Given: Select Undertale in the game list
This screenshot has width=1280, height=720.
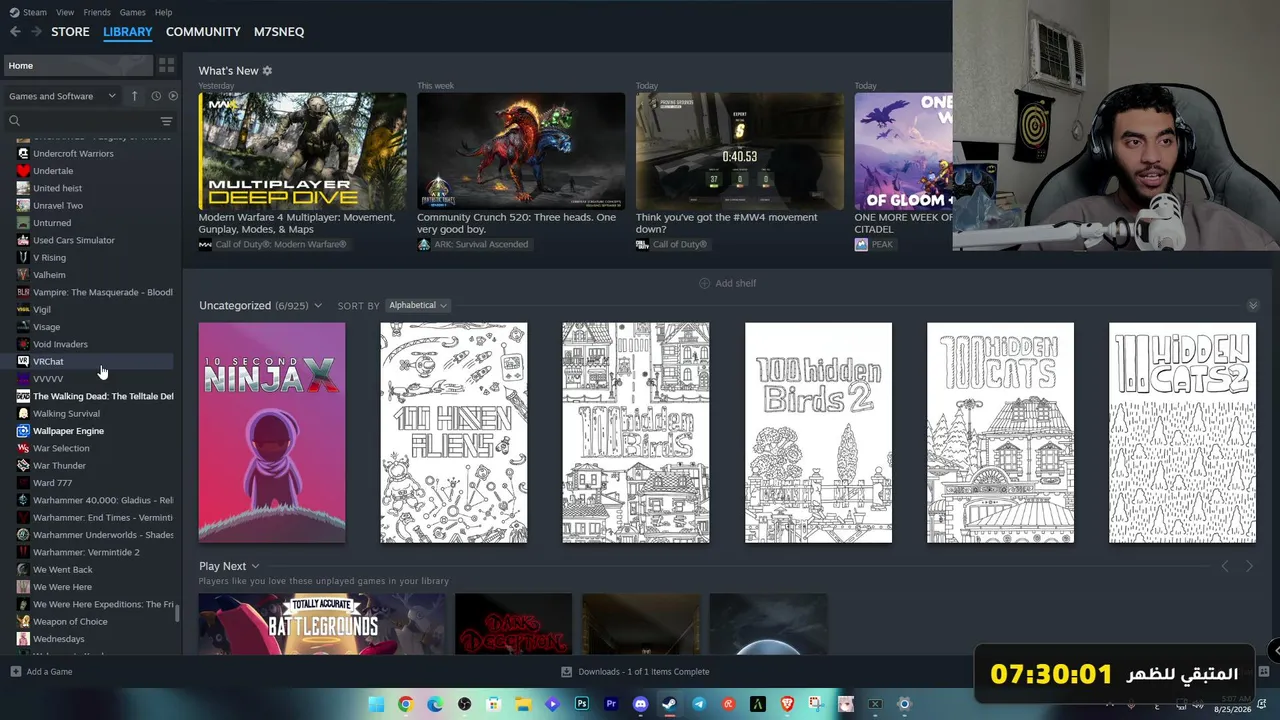Looking at the screenshot, I should (53, 171).
